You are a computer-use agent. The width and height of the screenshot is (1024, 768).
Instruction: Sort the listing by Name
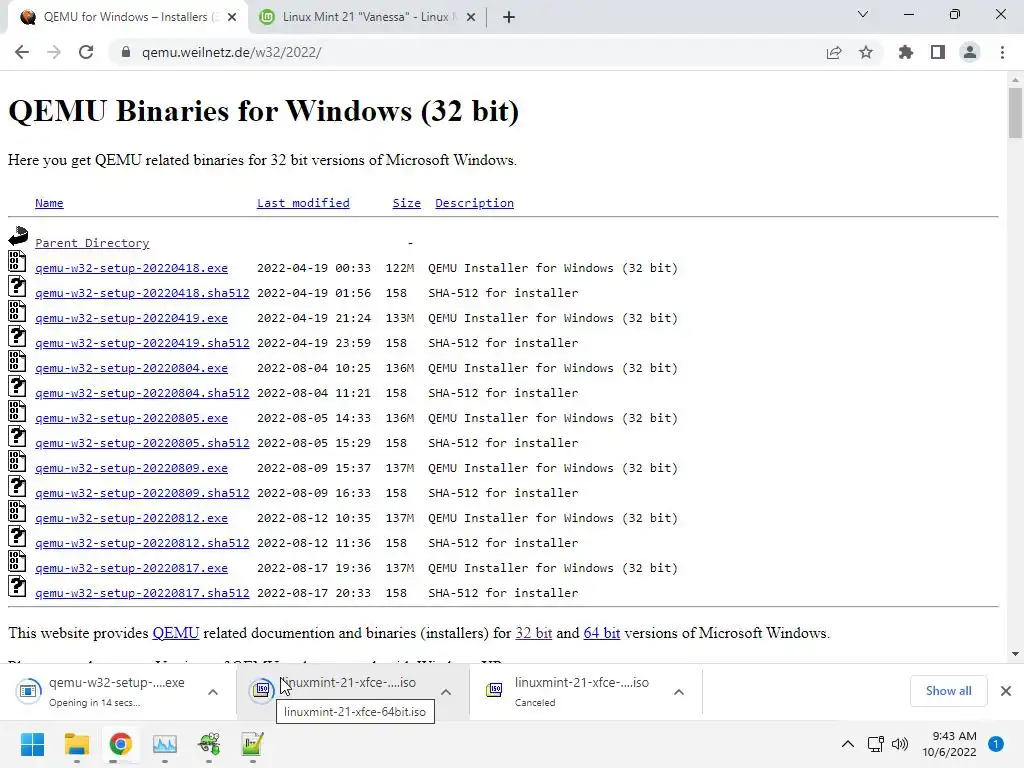pos(49,203)
